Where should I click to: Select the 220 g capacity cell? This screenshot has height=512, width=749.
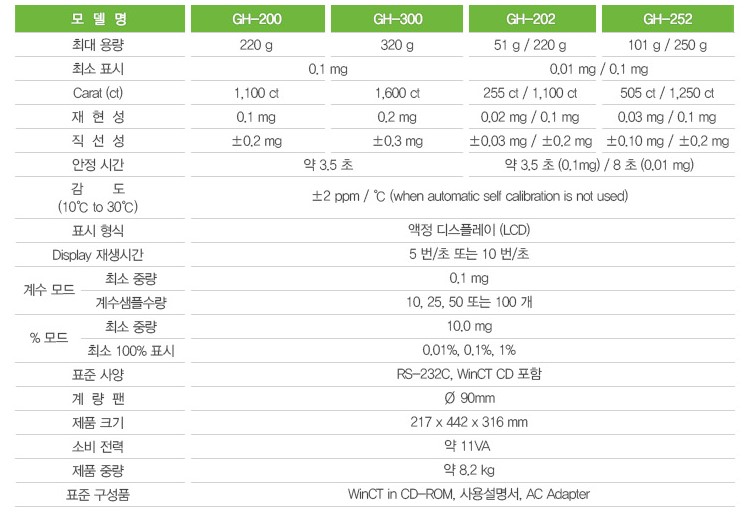click(256, 45)
